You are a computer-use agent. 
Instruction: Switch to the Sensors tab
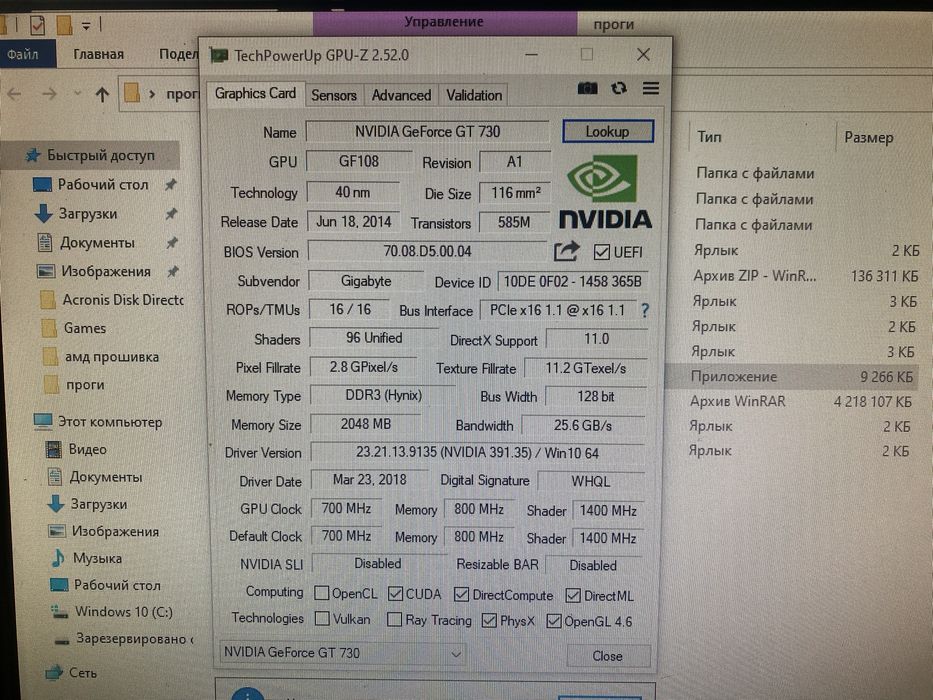[334, 95]
